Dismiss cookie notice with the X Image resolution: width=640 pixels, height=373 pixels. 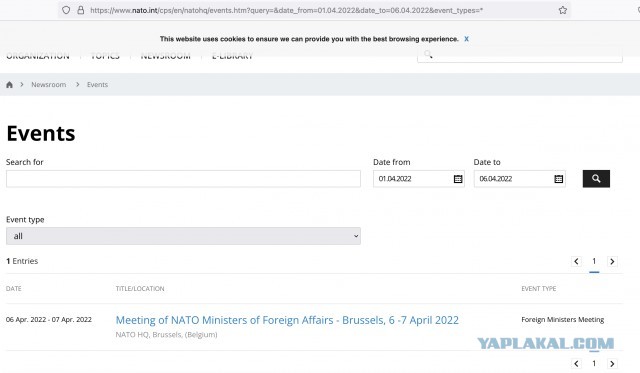coord(466,39)
